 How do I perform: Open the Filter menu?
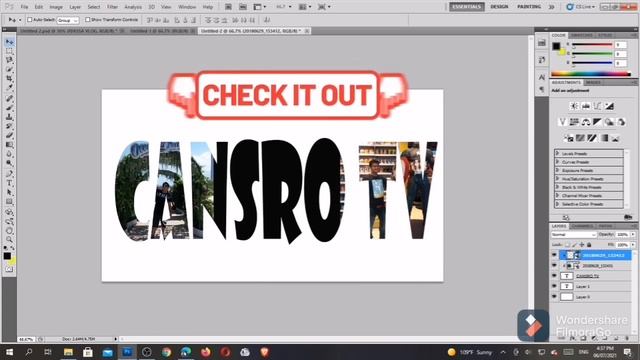[112, 7]
